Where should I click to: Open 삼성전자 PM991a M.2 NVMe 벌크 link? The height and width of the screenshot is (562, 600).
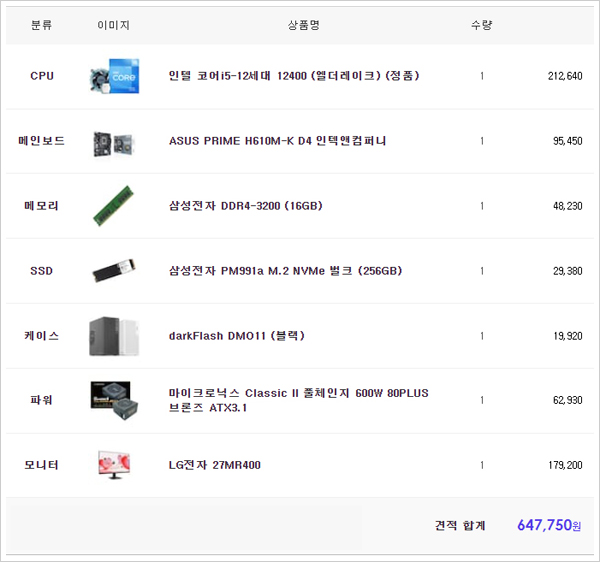pyautogui.click(x=285, y=271)
